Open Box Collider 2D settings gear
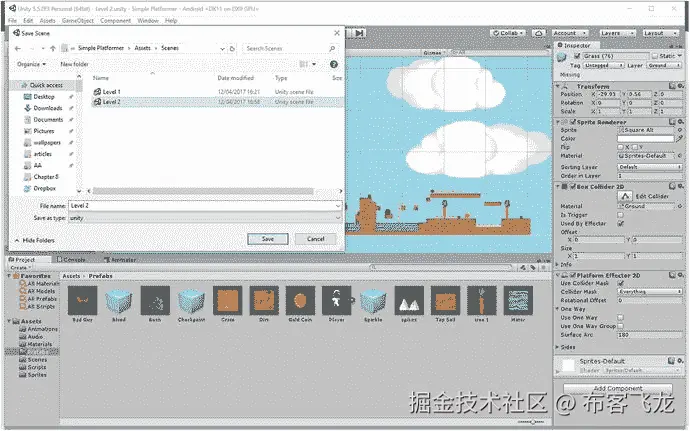Screen dimensions: 690x431 click(681, 187)
